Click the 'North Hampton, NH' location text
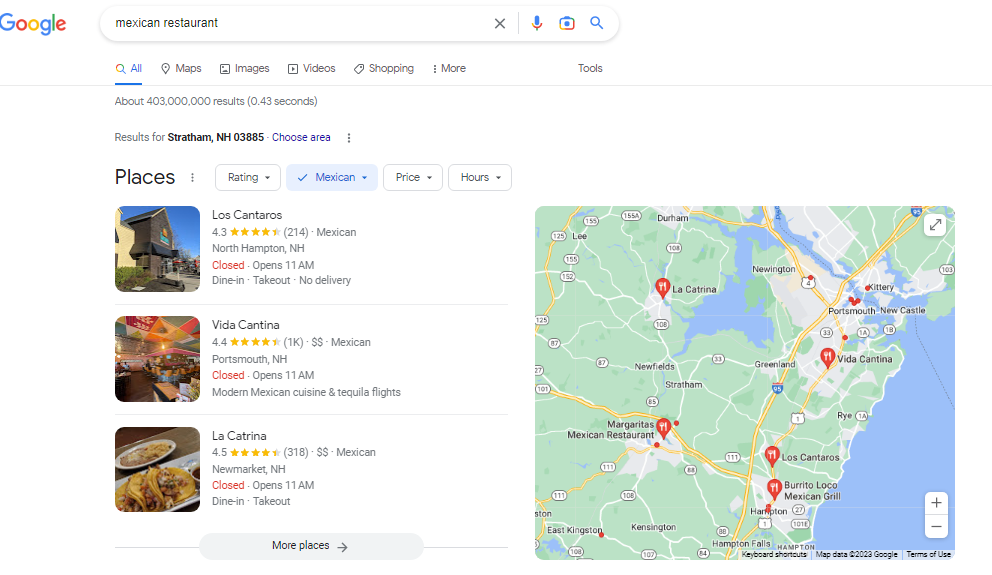The width and height of the screenshot is (992, 575). pos(258,249)
